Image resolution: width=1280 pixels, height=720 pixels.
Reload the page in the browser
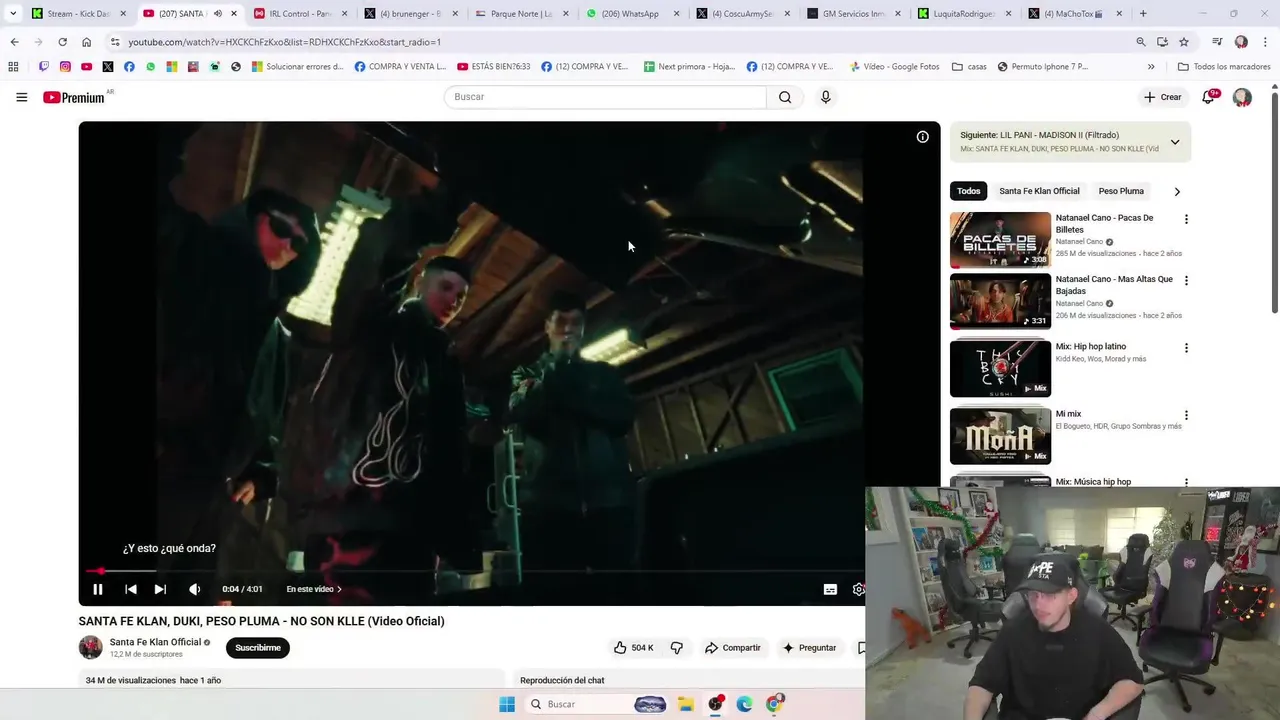click(62, 42)
